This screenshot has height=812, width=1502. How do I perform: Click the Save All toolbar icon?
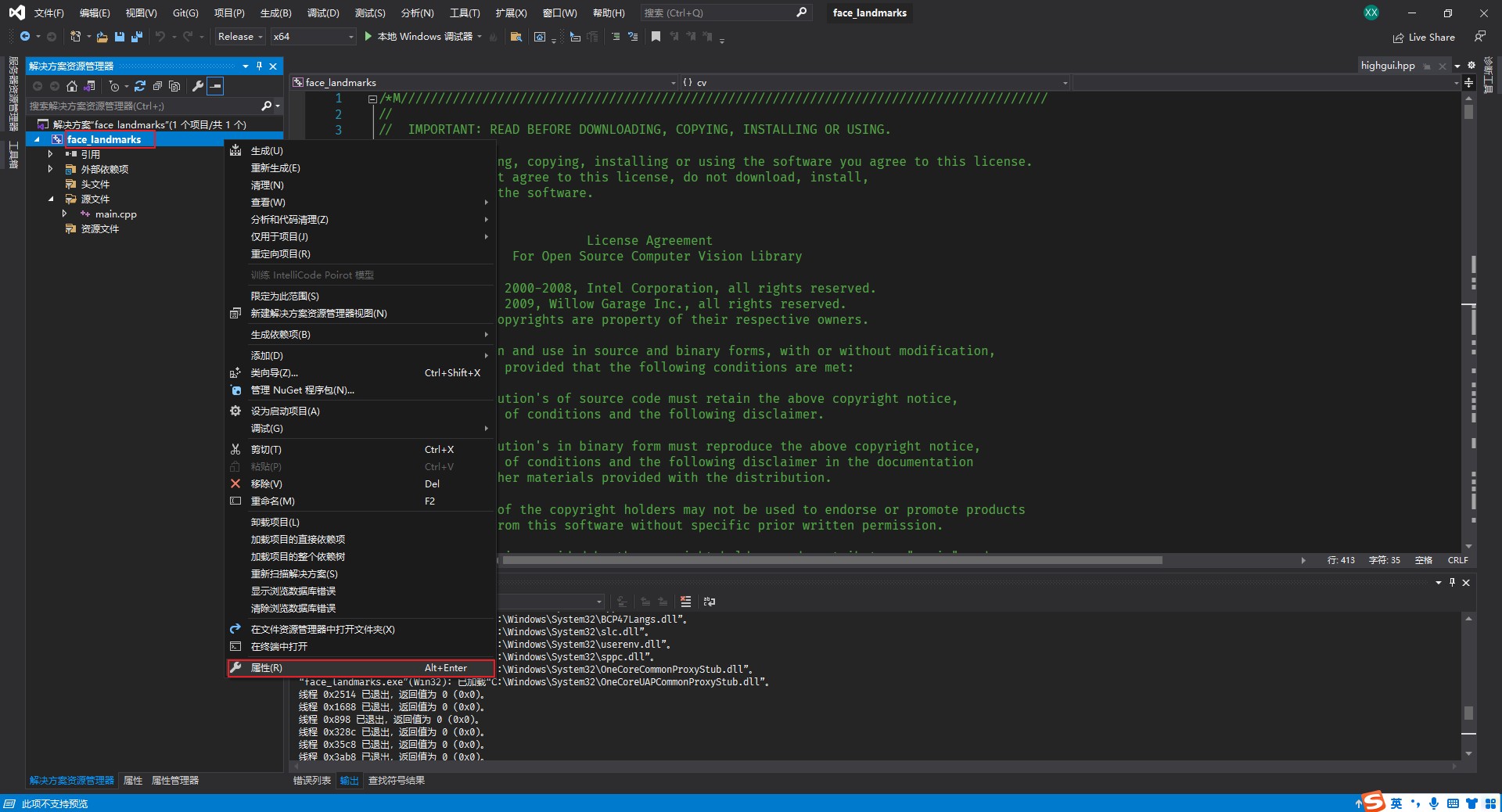coord(137,37)
